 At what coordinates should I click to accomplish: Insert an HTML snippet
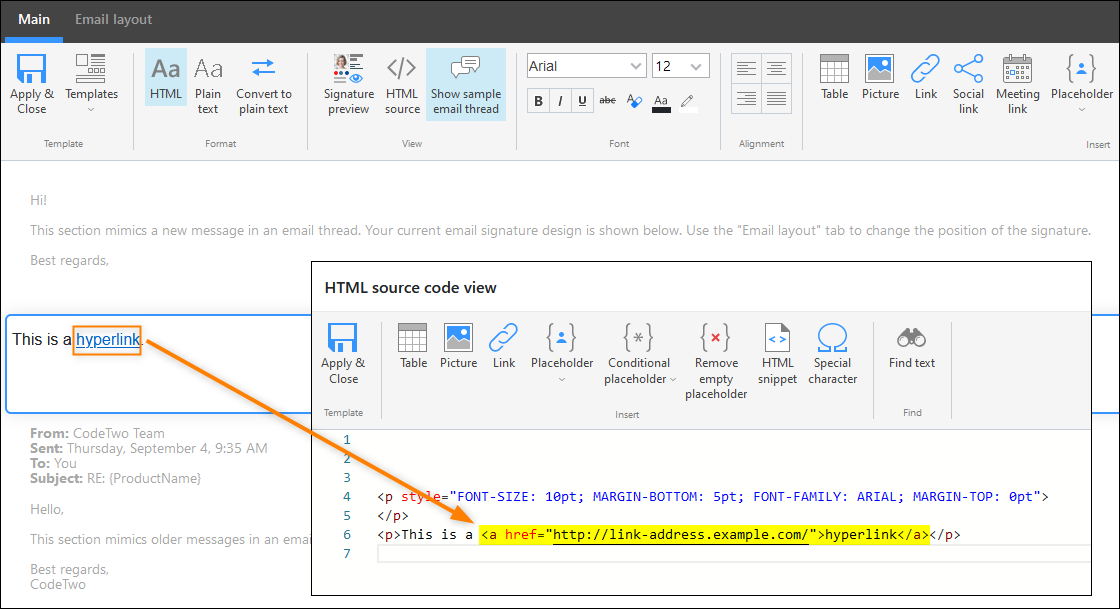click(x=777, y=353)
